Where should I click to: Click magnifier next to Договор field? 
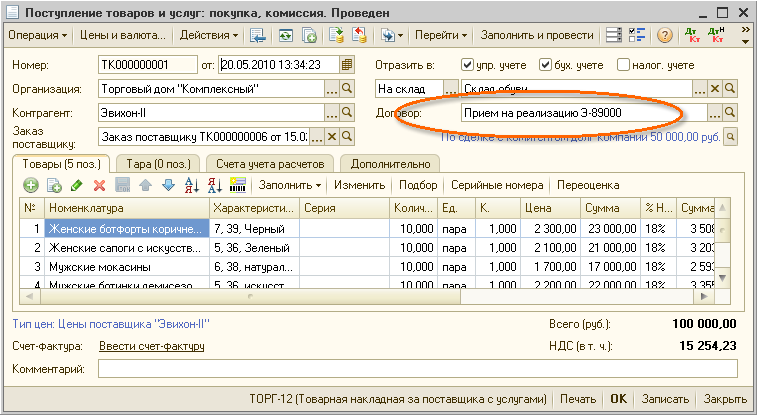pyautogui.click(x=730, y=113)
